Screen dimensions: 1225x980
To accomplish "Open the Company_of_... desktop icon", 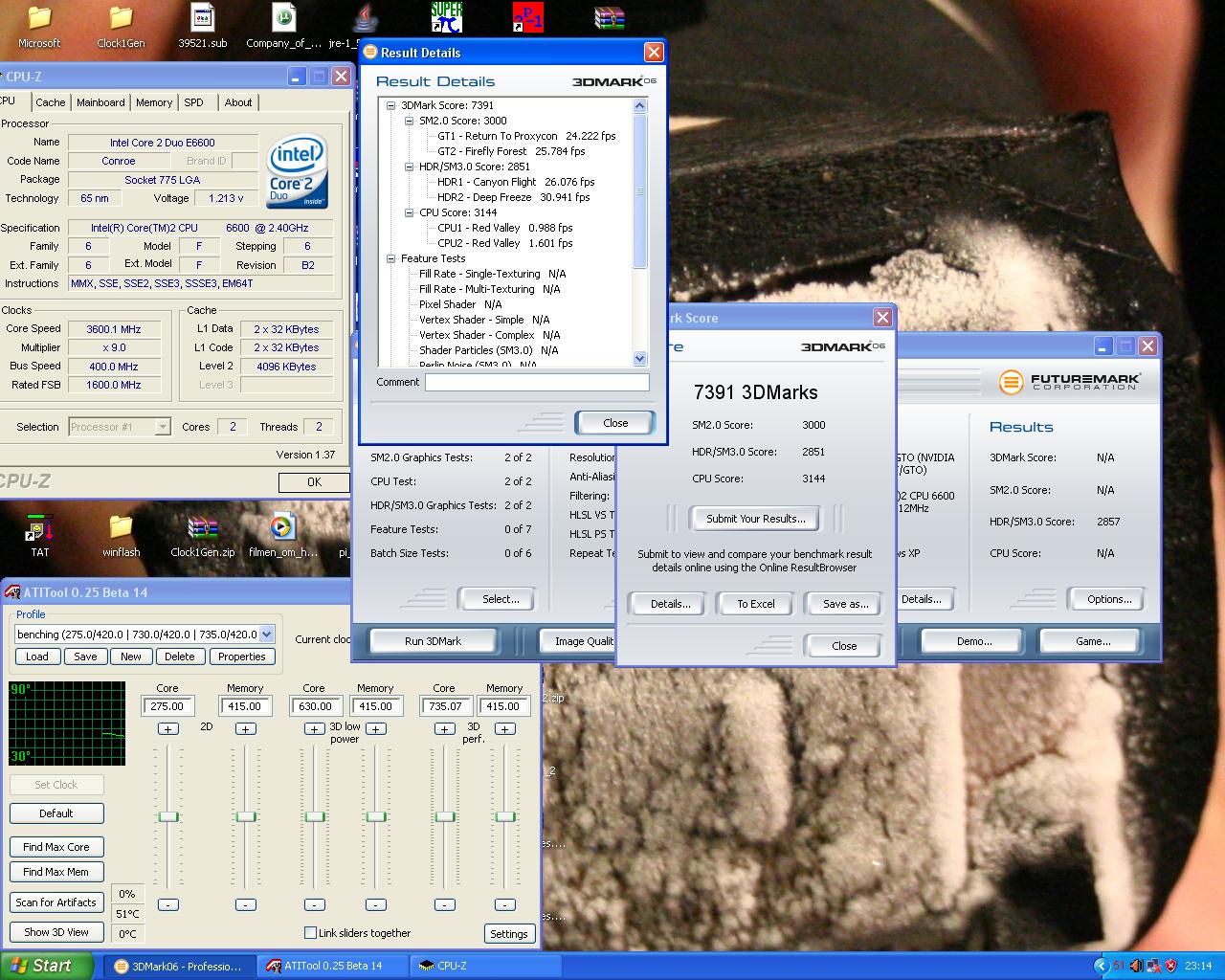I will coord(284,27).
